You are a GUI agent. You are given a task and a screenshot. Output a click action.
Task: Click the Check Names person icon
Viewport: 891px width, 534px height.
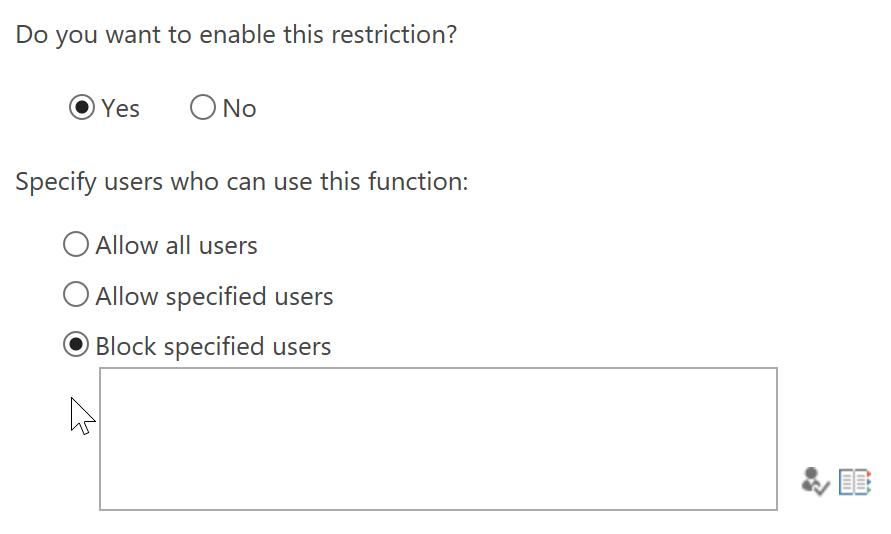point(815,482)
